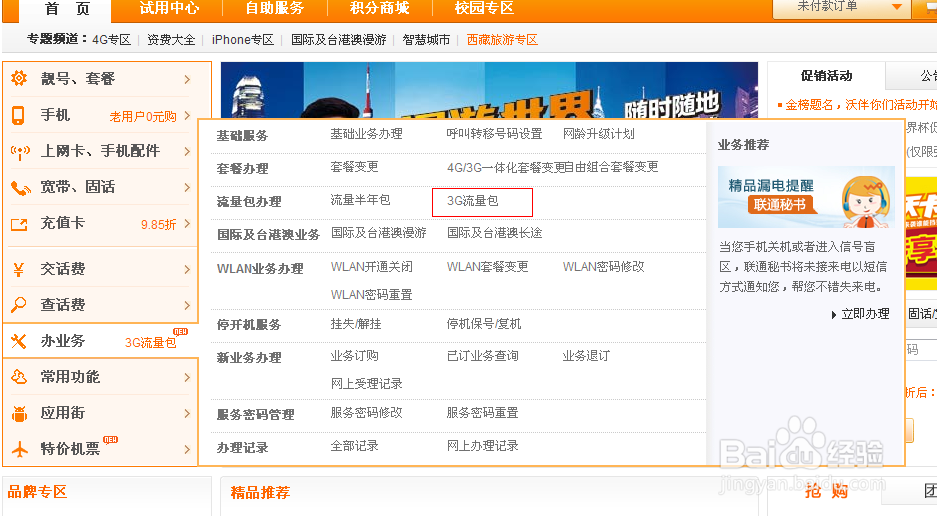Open the 智慧城市 link
This screenshot has height=516, width=937.
coord(426,40)
